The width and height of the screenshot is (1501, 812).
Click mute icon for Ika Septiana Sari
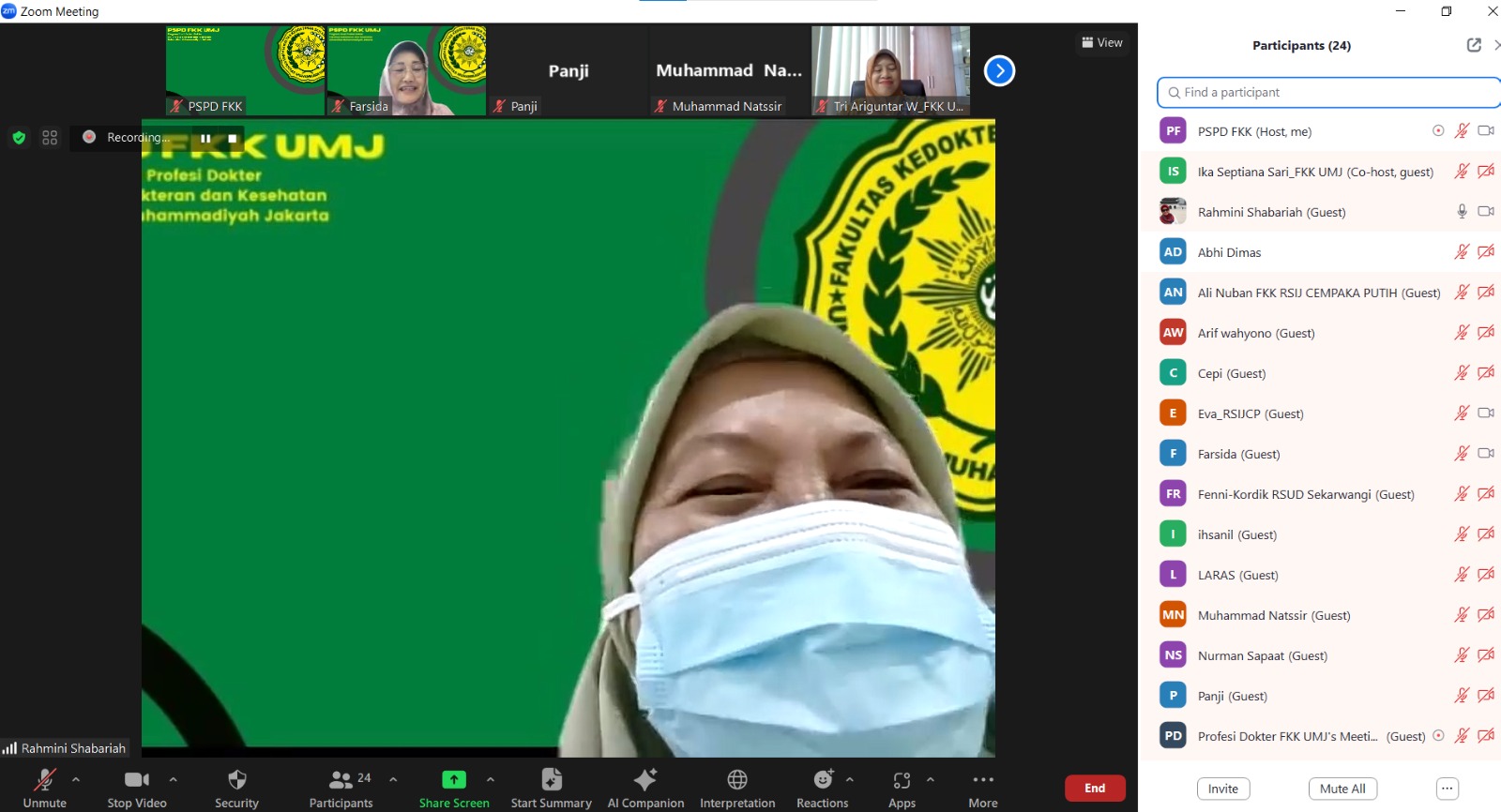click(1462, 172)
